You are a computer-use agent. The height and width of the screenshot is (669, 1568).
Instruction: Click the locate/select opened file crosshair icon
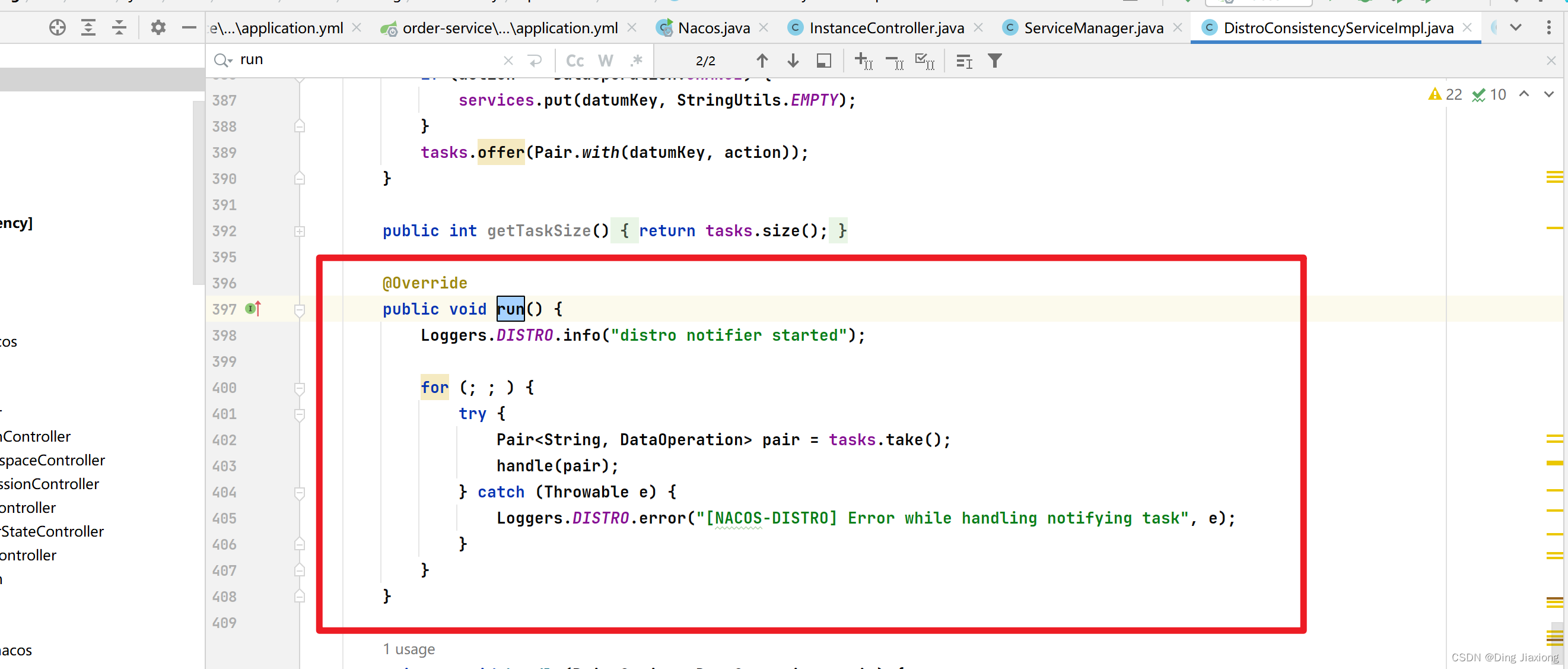click(x=57, y=27)
